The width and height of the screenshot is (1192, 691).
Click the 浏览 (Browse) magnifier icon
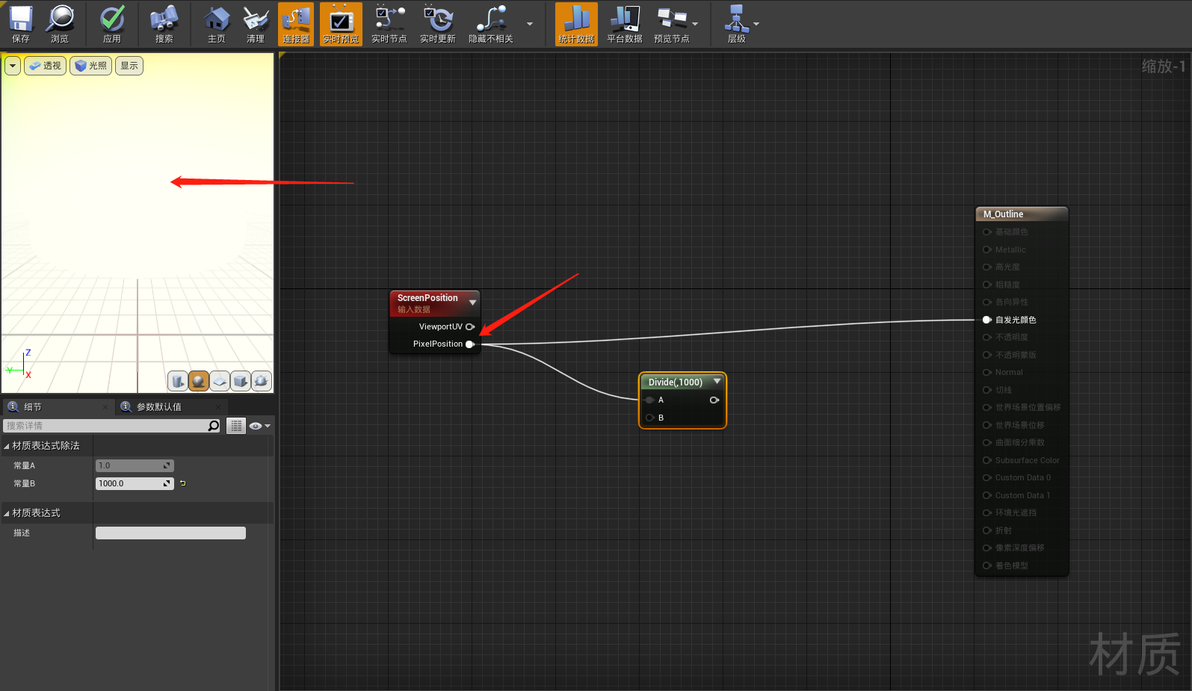tap(59, 24)
